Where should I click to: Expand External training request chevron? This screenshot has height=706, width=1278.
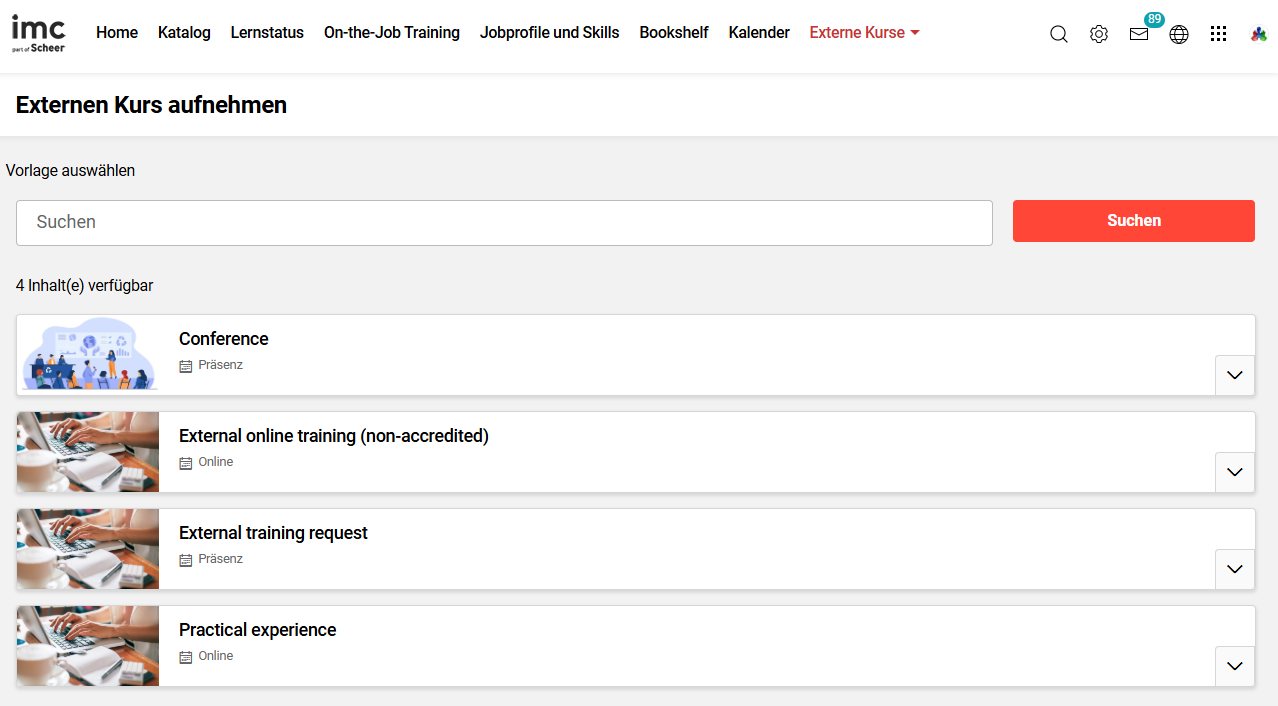pyautogui.click(x=1234, y=569)
